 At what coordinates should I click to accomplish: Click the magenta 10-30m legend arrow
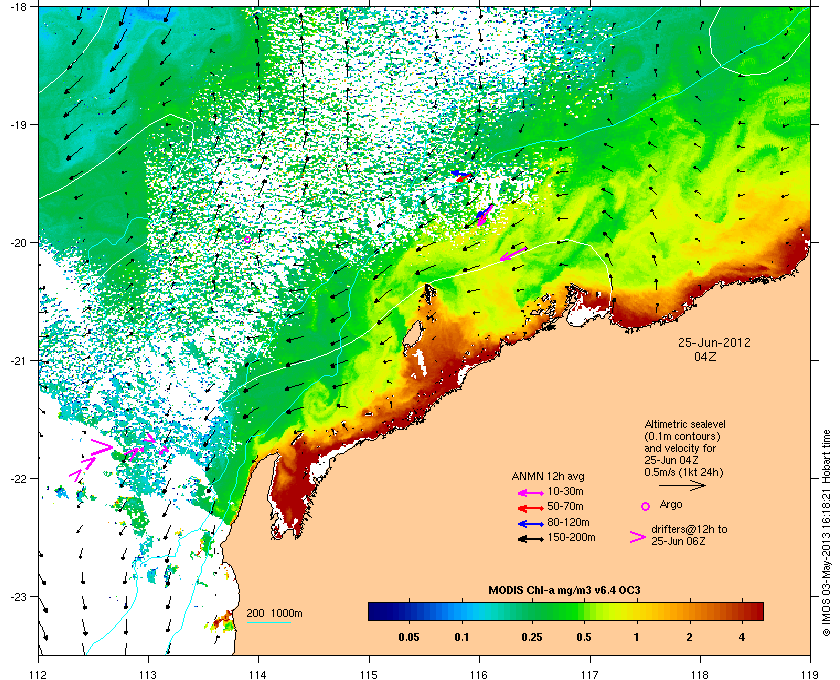click(x=531, y=492)
